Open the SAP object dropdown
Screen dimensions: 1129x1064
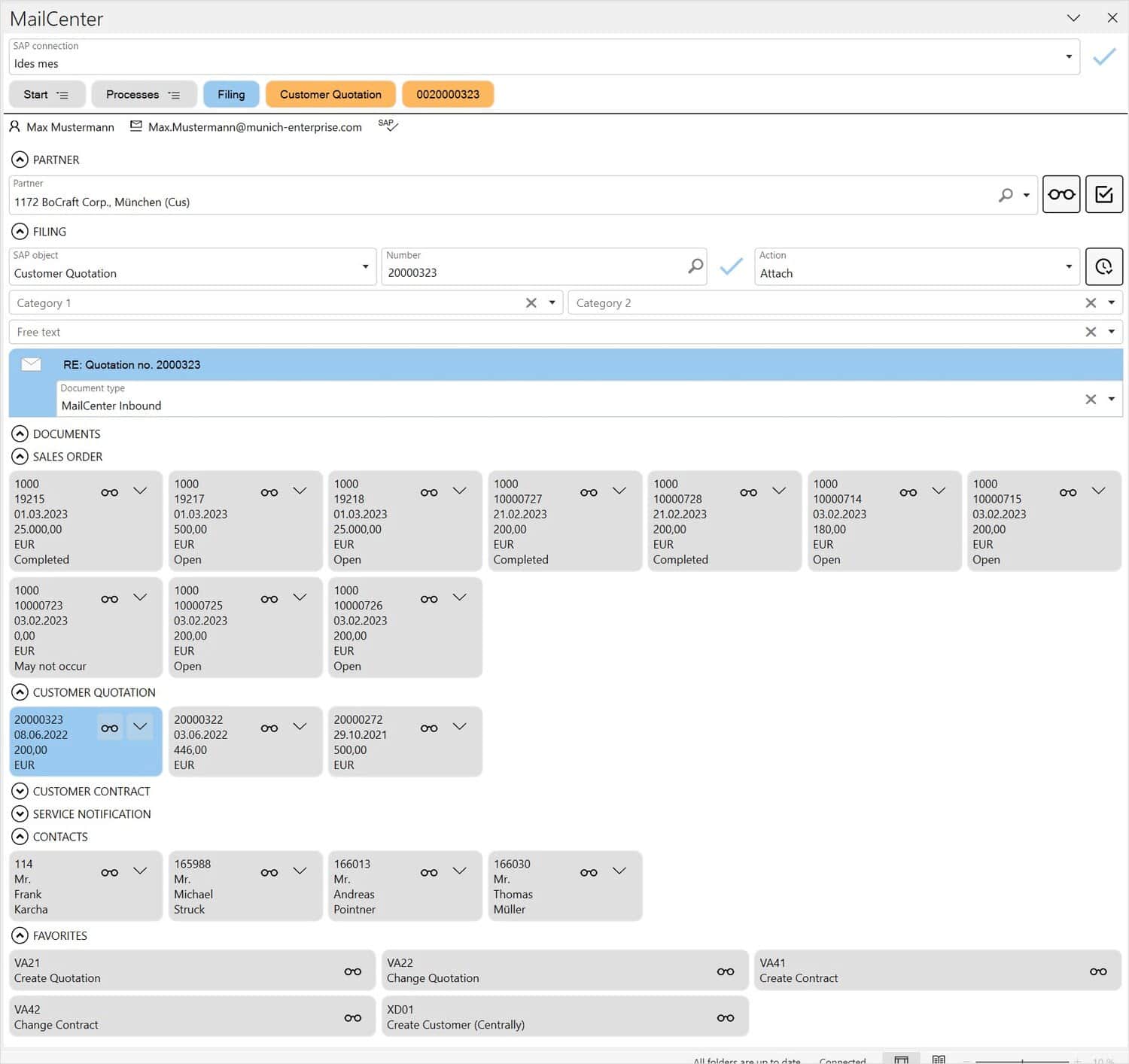click(x=365, y=266)
